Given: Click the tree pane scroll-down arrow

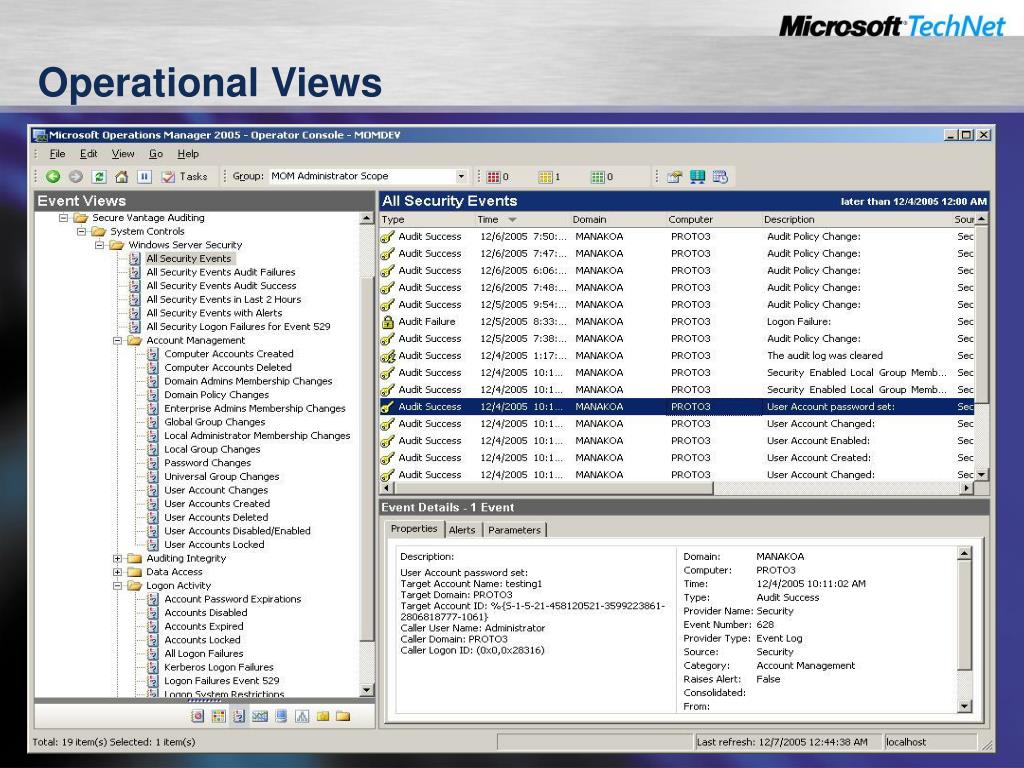Looking at the screenshot, I should [x=366, y=690].
